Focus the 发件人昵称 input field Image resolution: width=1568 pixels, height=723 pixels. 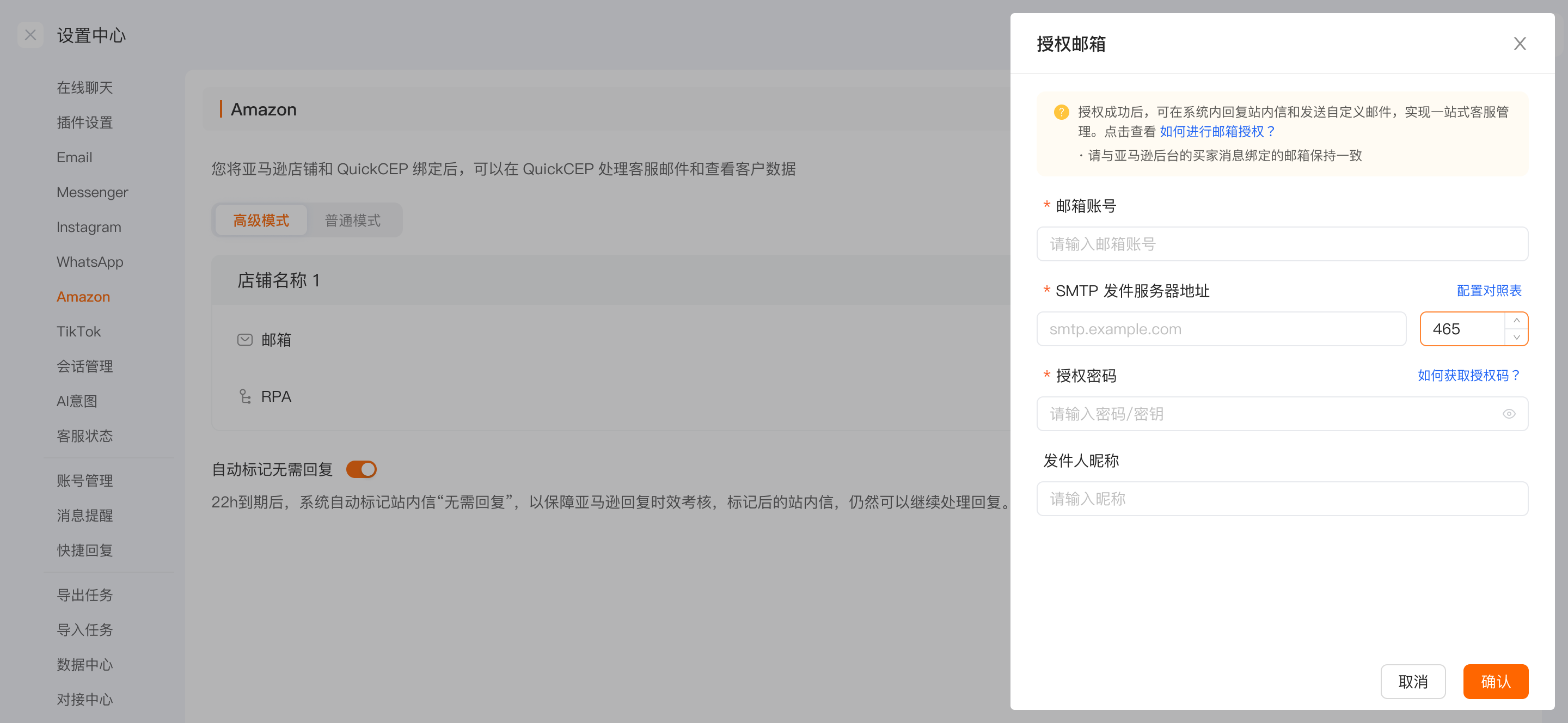(1282, 499)
